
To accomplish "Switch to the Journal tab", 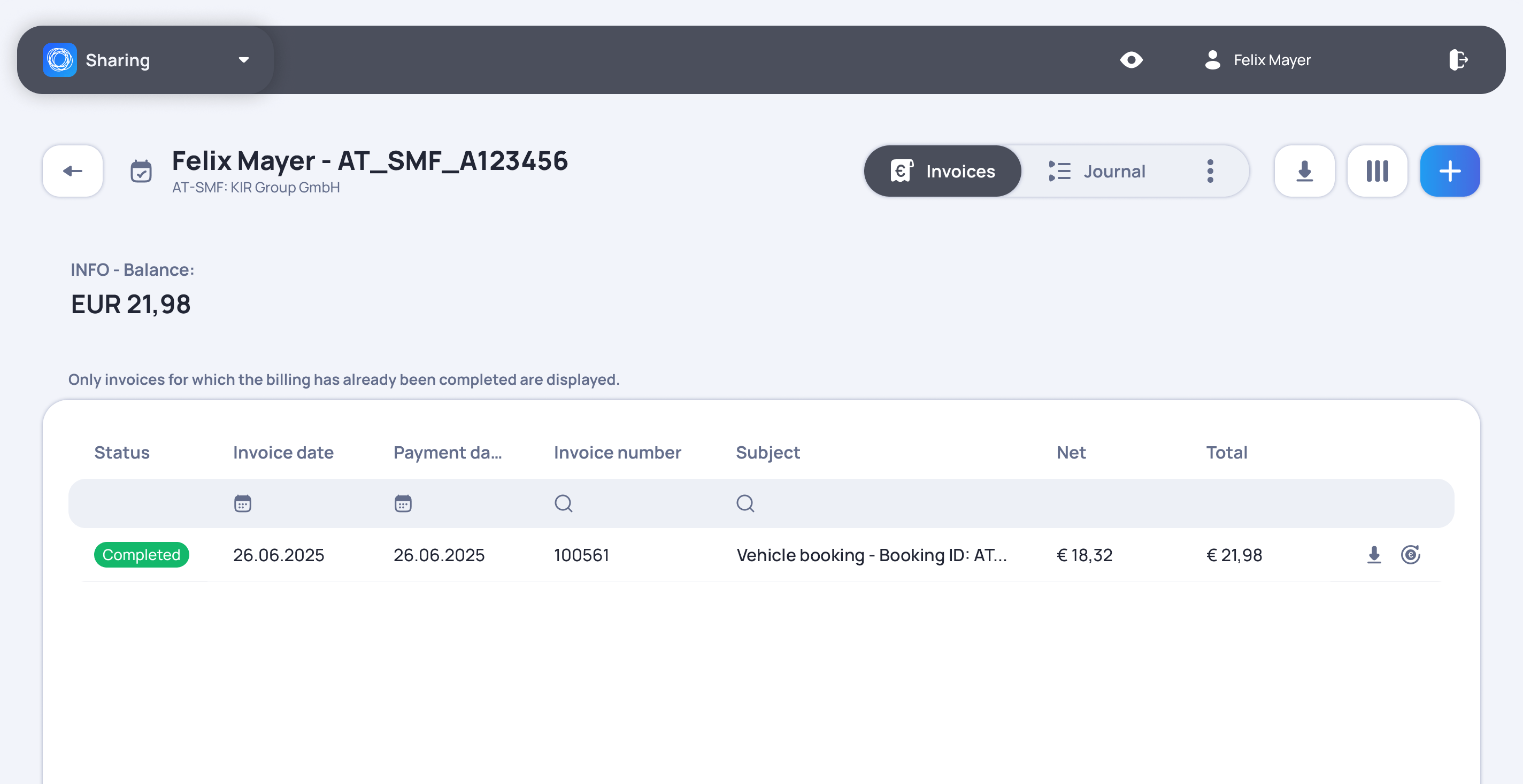I will 1097,172.
